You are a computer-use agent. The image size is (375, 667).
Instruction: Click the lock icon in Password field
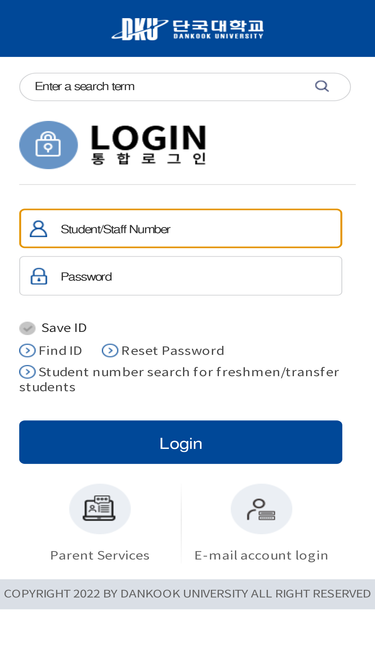coord(39,276)
